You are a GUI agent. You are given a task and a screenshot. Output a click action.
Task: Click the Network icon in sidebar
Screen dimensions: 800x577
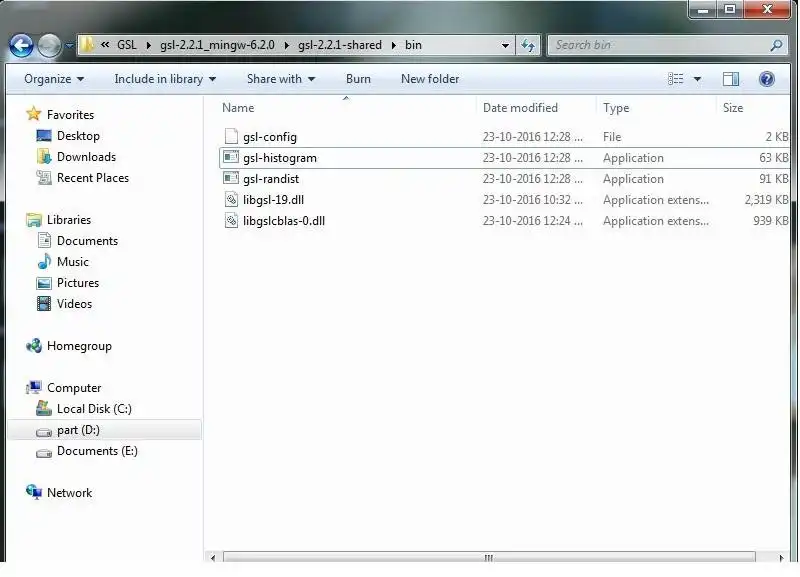(x=34, y=492)
